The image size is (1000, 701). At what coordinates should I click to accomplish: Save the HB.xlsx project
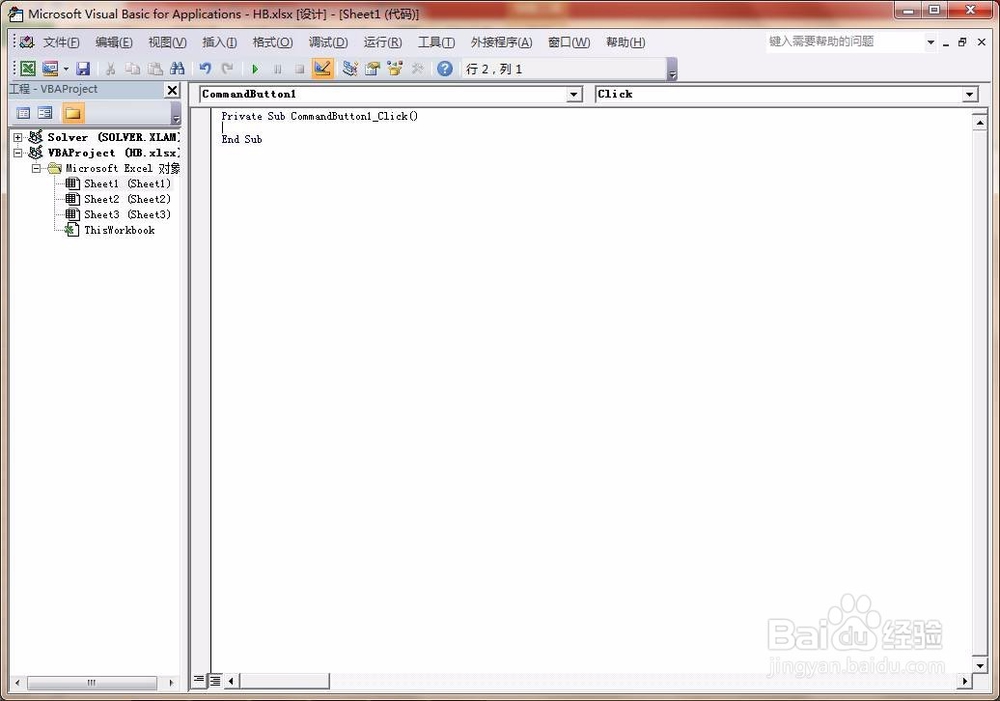[83, 68]
